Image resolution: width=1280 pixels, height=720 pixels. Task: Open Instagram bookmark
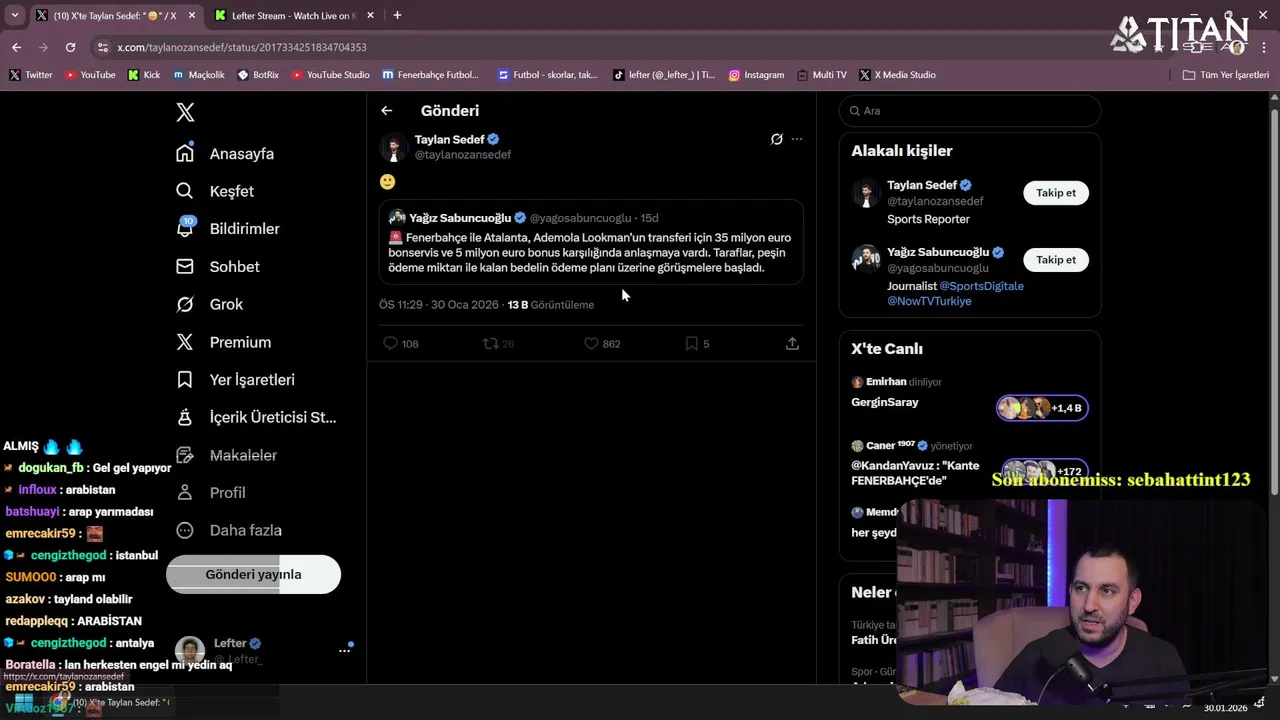pos(756,75)
